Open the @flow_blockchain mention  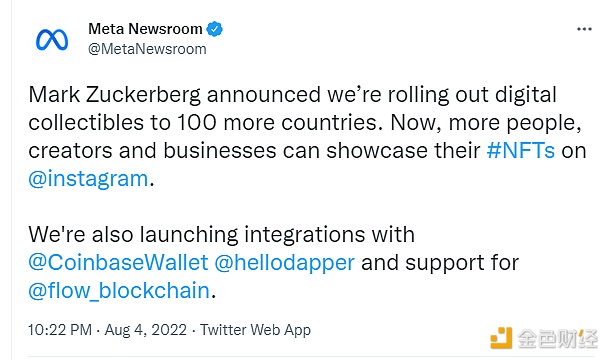click(119, 291)
